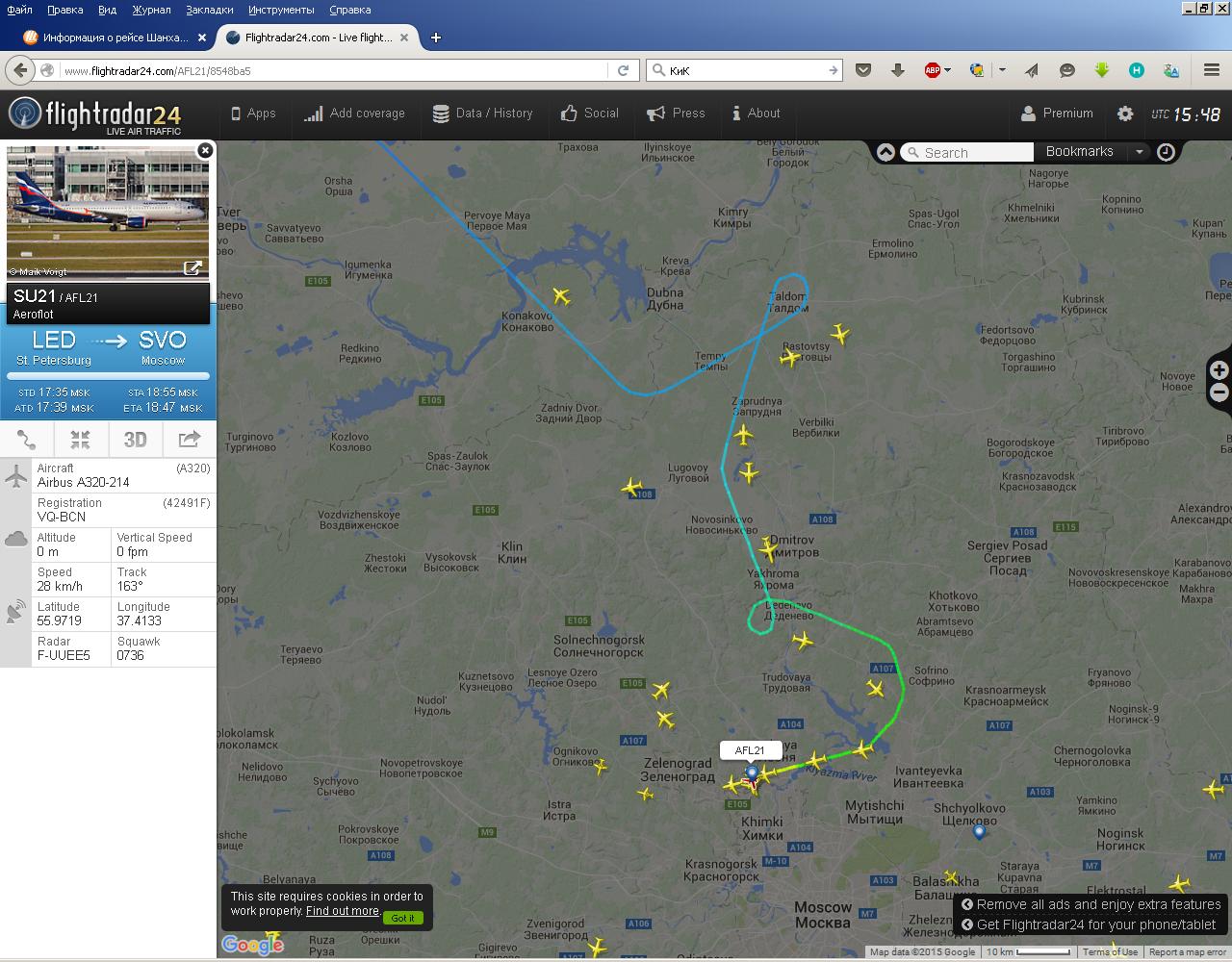Click the AFL21 aircraft marker label
Viewport: 1232px width, 962px height.
coord(750,750)
